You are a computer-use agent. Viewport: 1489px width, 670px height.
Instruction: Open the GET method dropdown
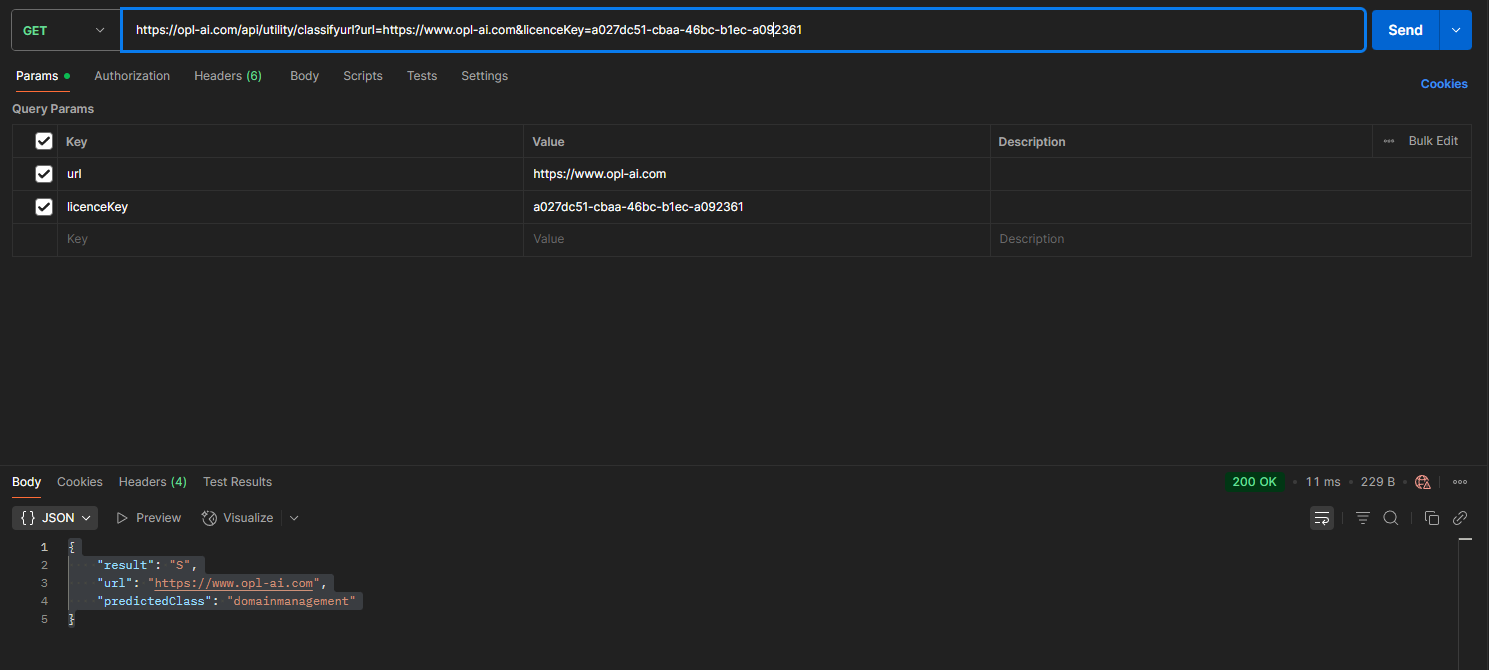tap(64, 30)
